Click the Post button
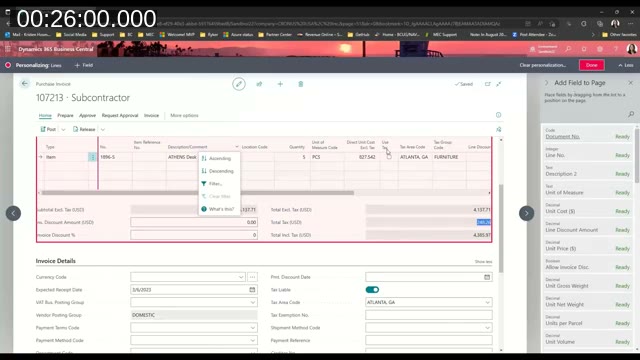The image size is (640, 360). coord(48,129)
